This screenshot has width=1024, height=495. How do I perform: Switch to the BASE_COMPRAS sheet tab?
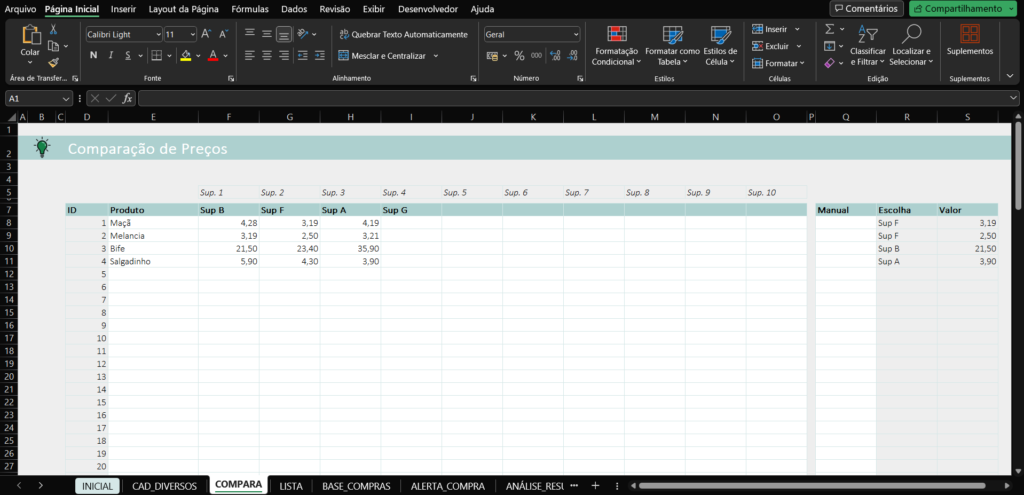(x=356, y=486)
